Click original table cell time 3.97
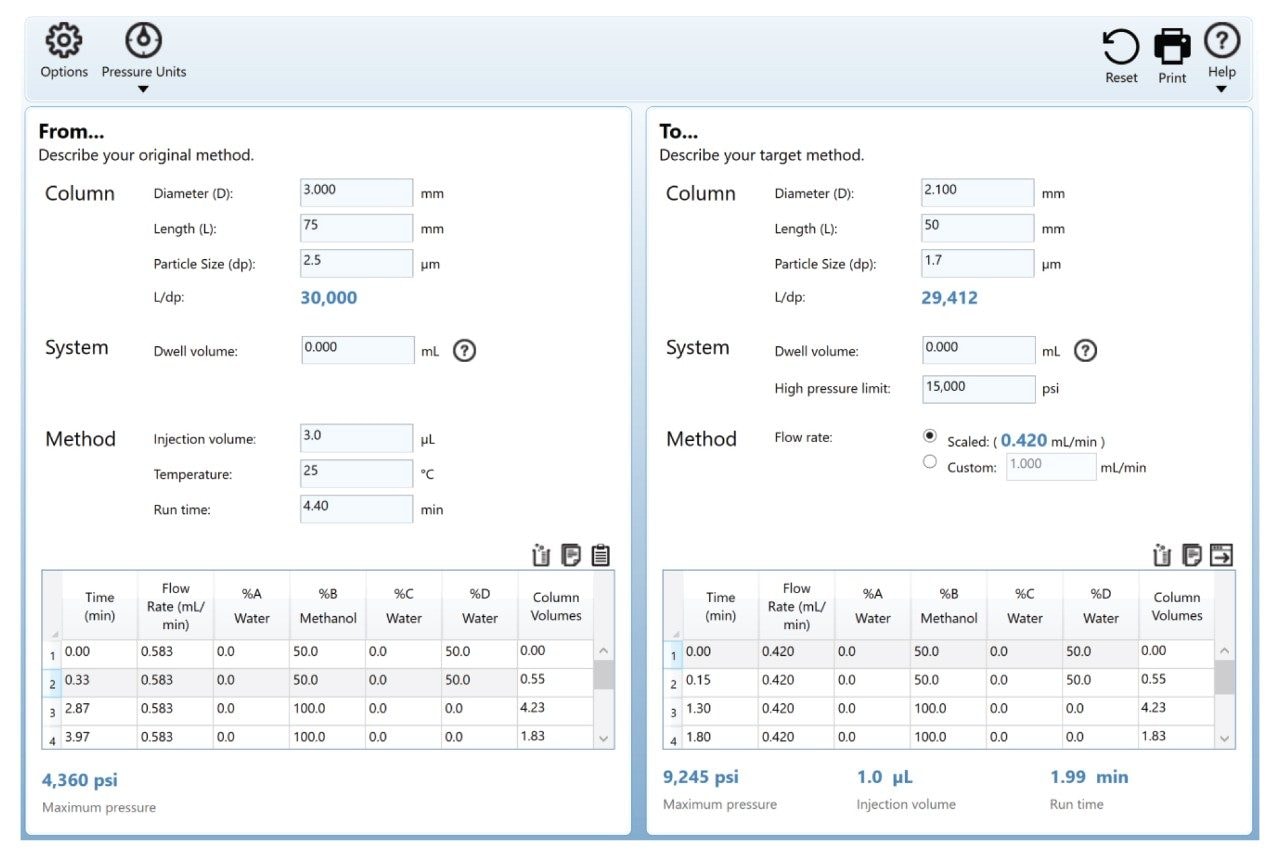The height and width of the screenshot is (853, 1280). coord(99,737)
